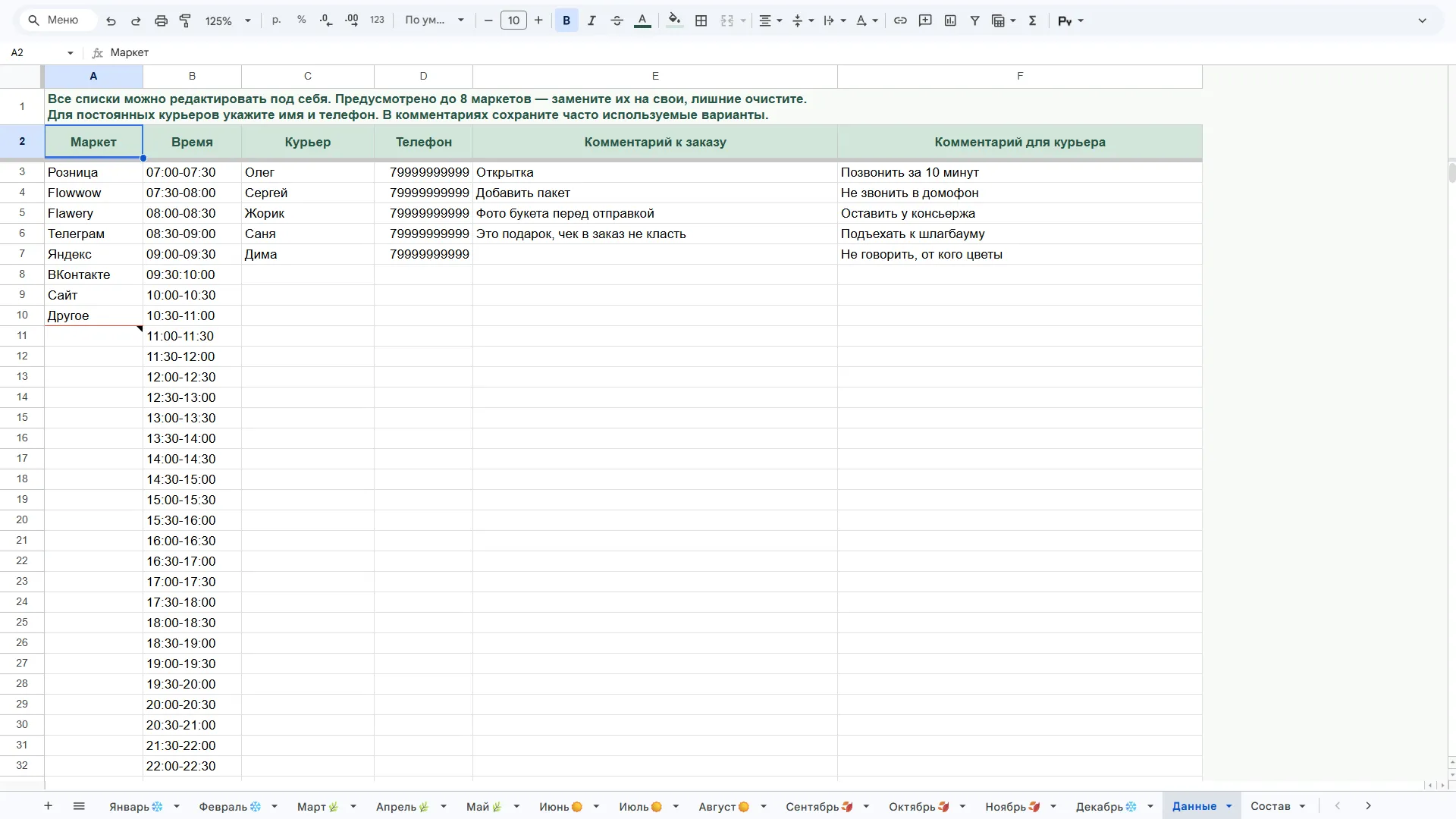
Task: Activate the paint format roller icon
Action: pyautogui.click(x=185, y=20)
